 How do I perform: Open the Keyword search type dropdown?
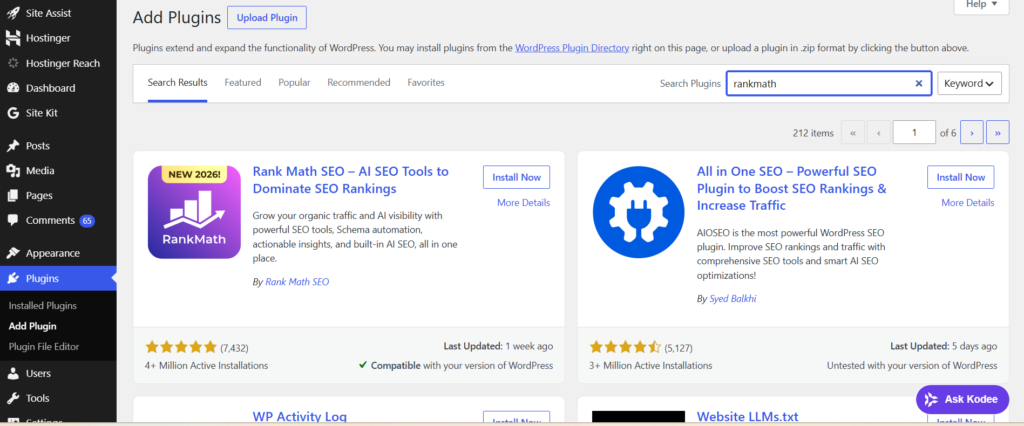(x=969, y=84)
